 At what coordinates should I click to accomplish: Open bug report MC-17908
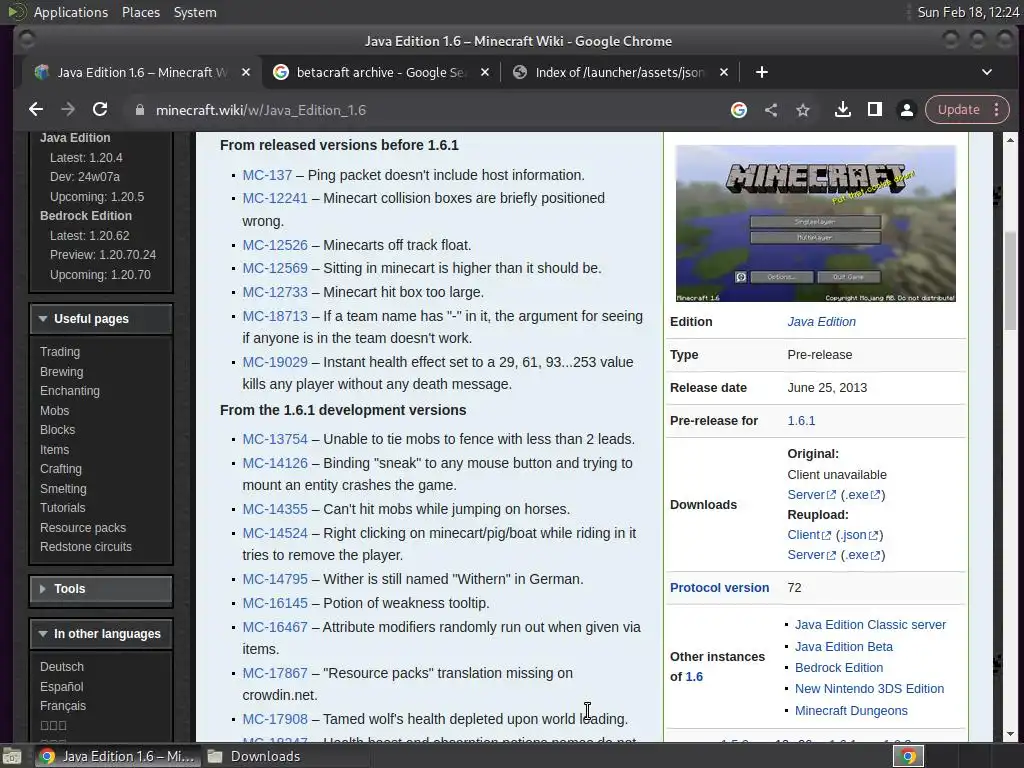(275, 719)
